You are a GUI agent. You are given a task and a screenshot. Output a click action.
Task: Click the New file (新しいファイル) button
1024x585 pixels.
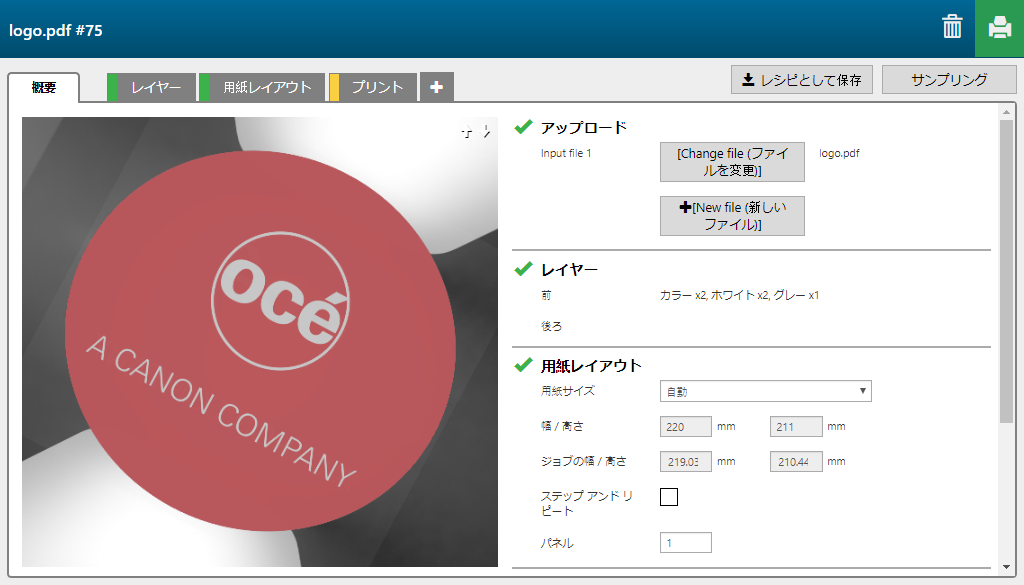732,215
